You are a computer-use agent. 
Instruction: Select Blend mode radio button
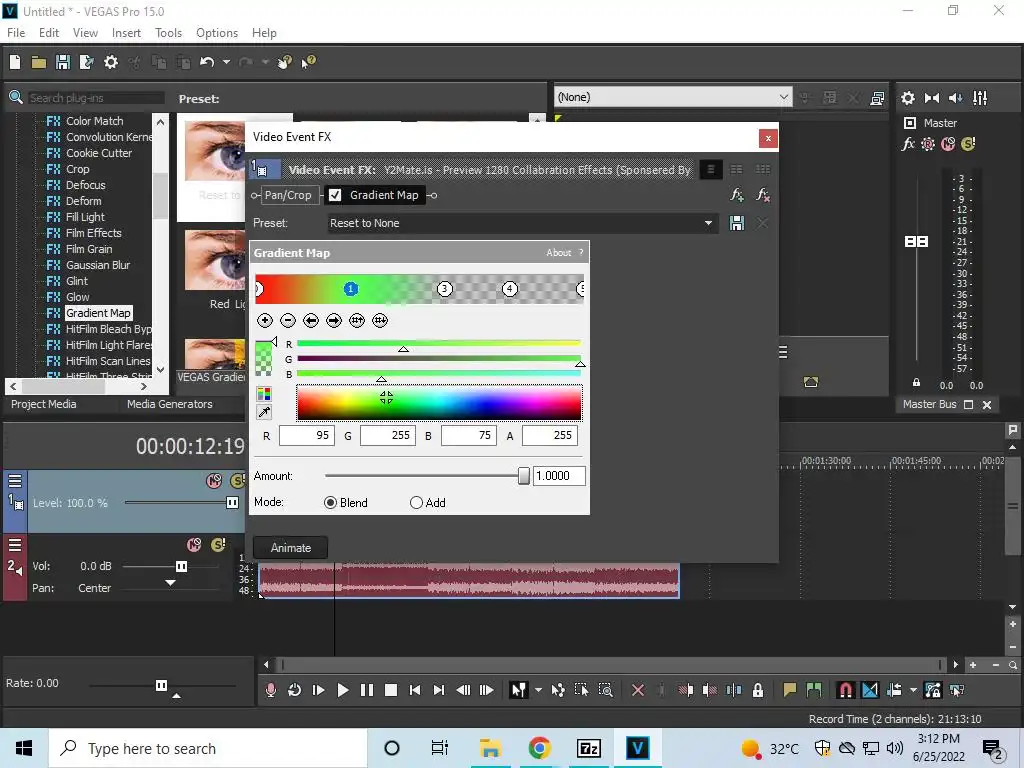[x=330, y=502]
